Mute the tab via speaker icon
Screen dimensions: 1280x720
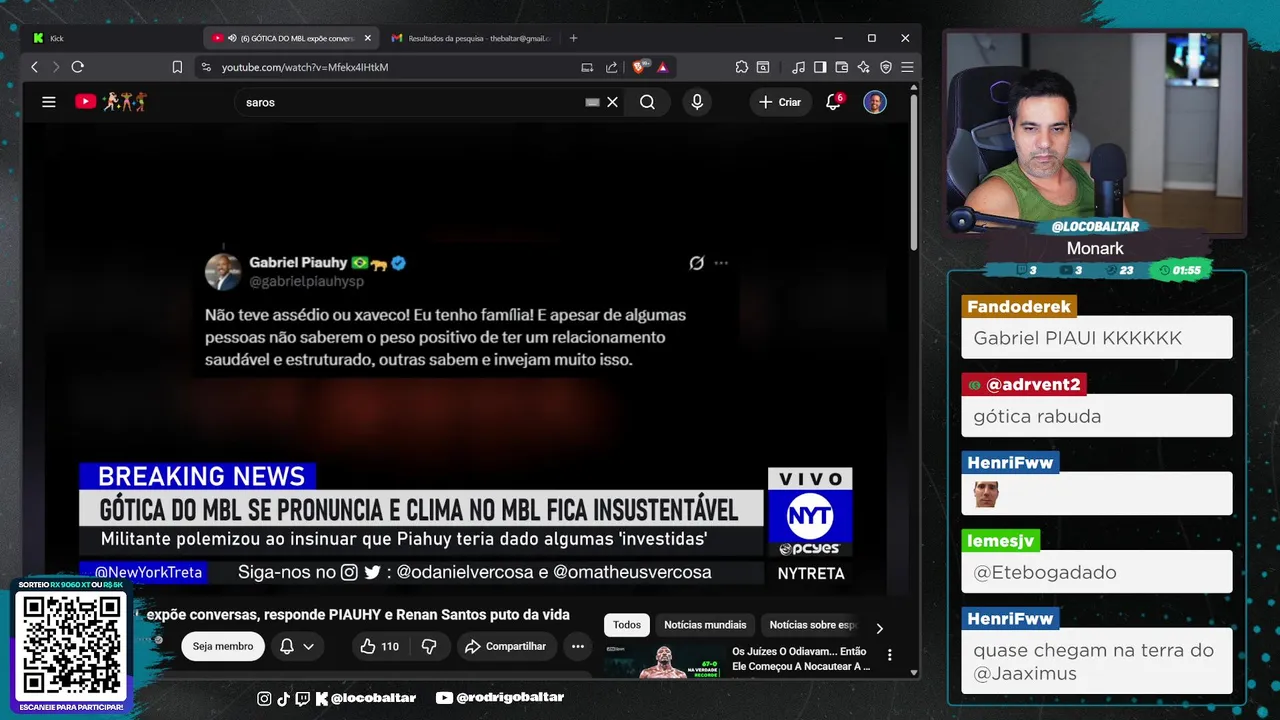232,38
